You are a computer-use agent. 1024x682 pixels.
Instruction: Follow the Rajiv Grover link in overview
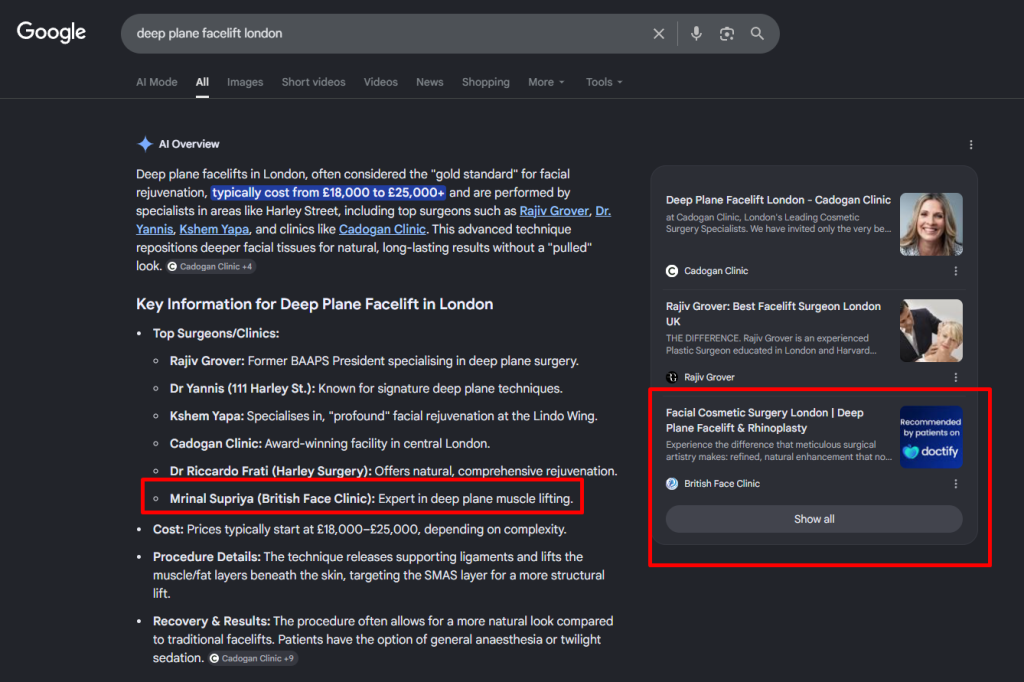coord(554,211)
